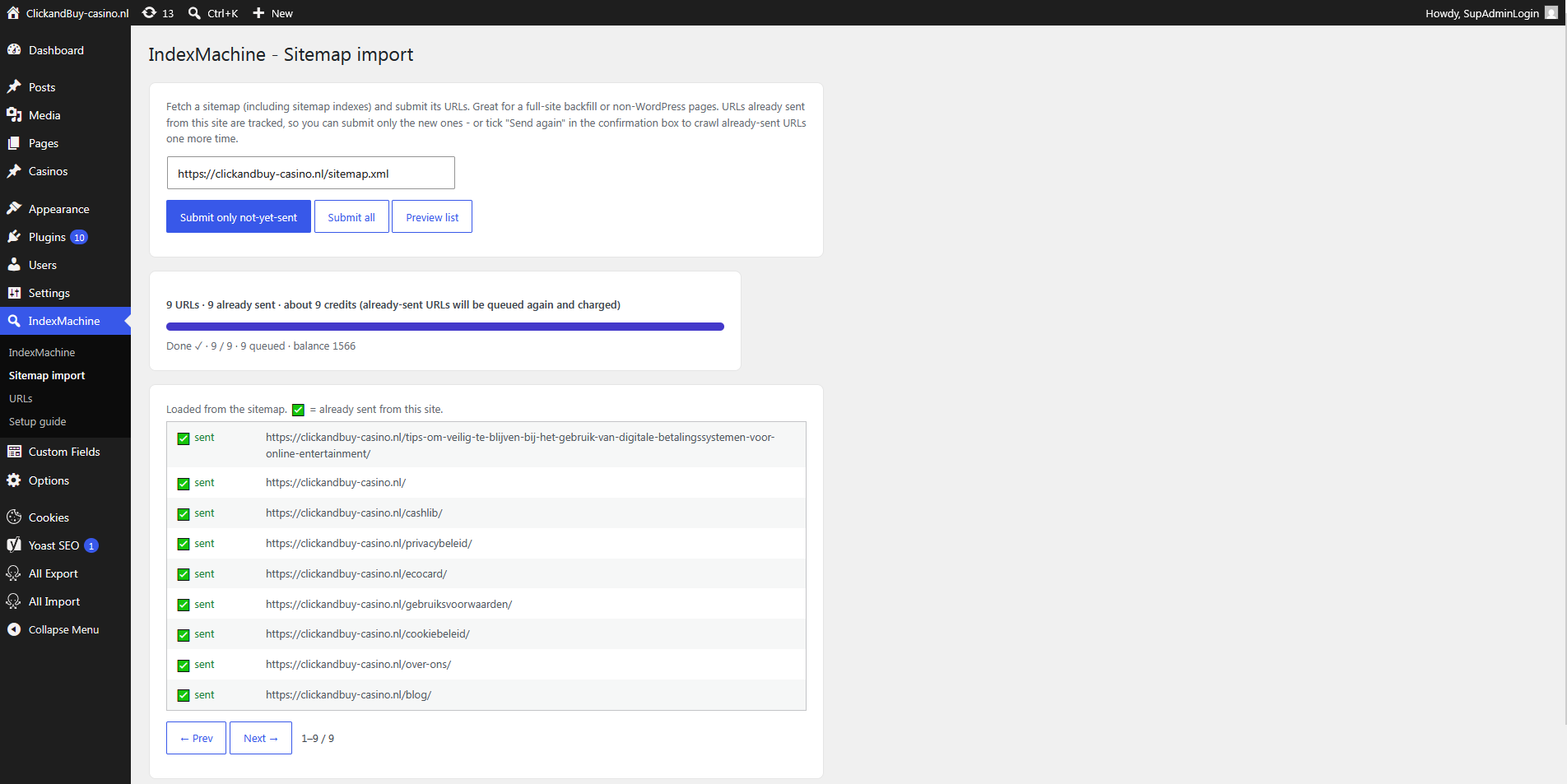Image resolution: width=1567 pixels, height=784 pixels.
Task: Click the sitemap import progress bar
Action: coord(445,327)
